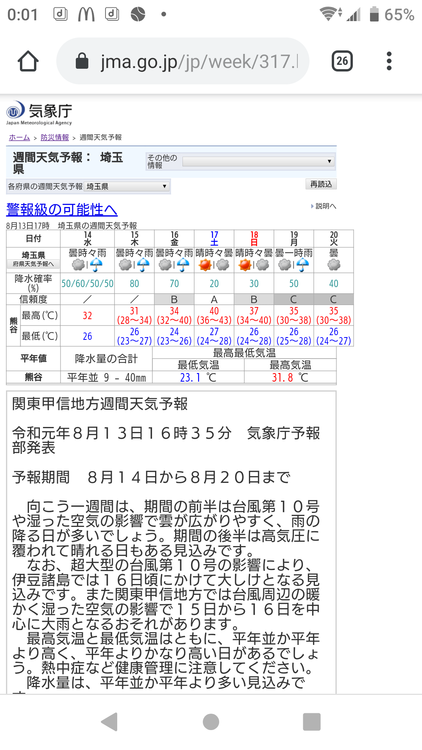Tap the URL address bar jma.go.jp
The width and height of the screenshot is (422, 750).
183,61
